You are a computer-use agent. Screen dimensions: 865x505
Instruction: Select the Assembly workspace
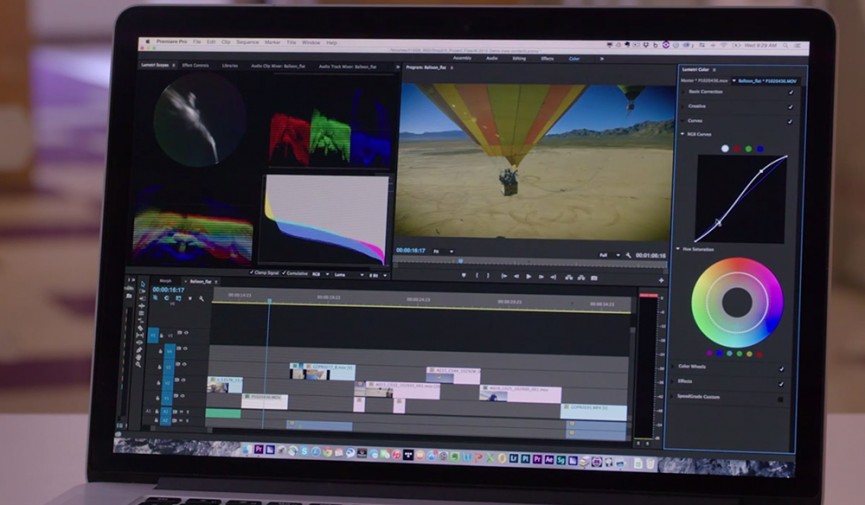[x=462, y=58]
